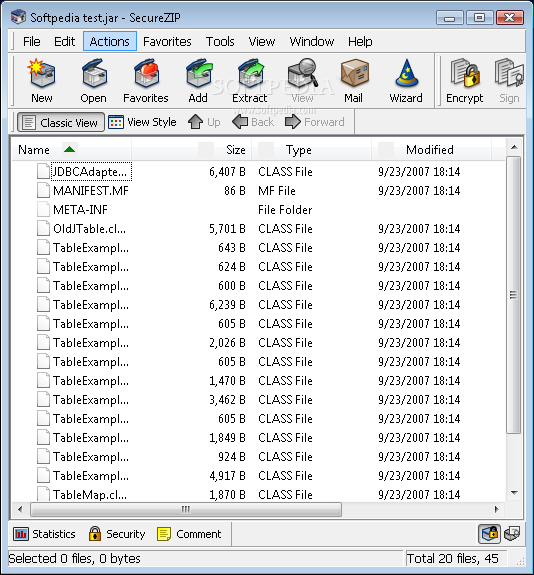Viewport: 534px width, 575px height.
Task: Click the horizontal scrollbar right arrow
Action: click(x=497, y=509)
